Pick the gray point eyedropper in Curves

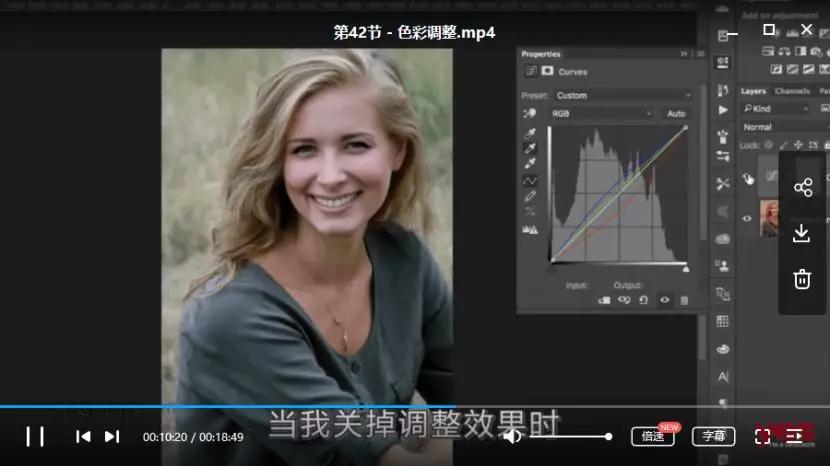pyautogui.click(x=530, y=148)
